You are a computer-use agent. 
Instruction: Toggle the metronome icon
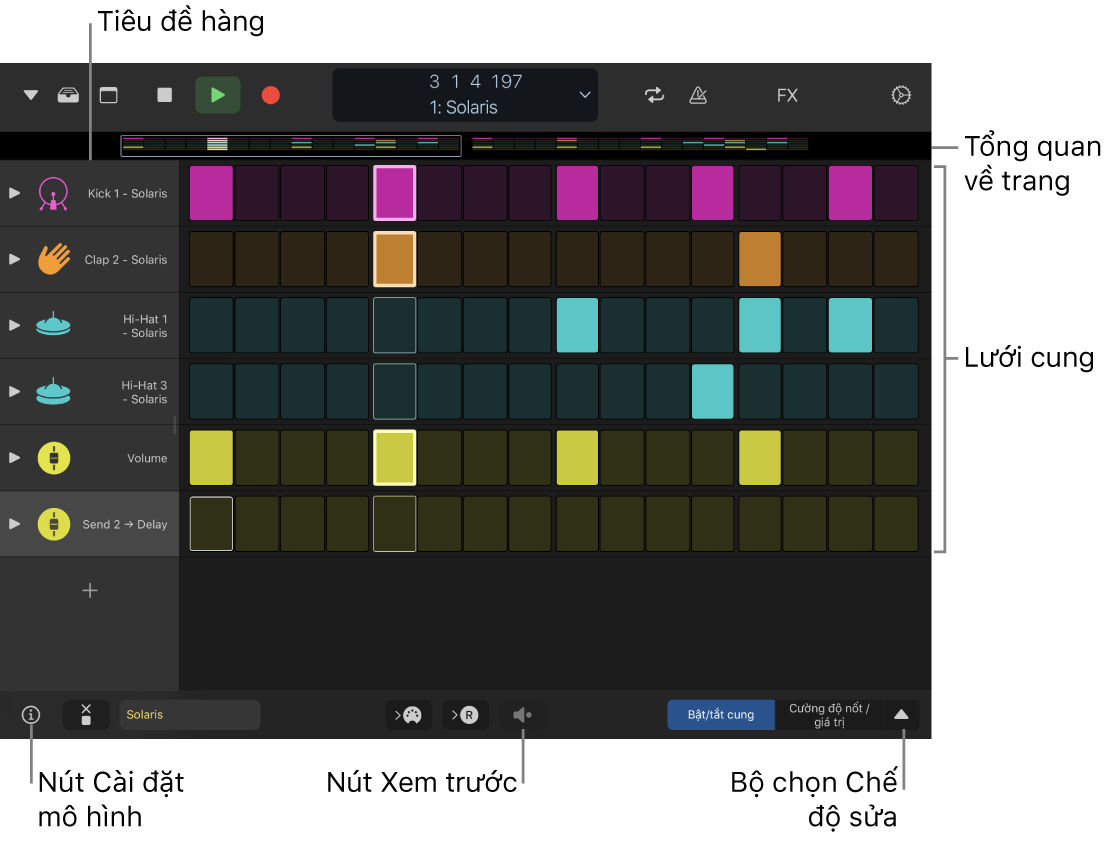tap(698, 95)
